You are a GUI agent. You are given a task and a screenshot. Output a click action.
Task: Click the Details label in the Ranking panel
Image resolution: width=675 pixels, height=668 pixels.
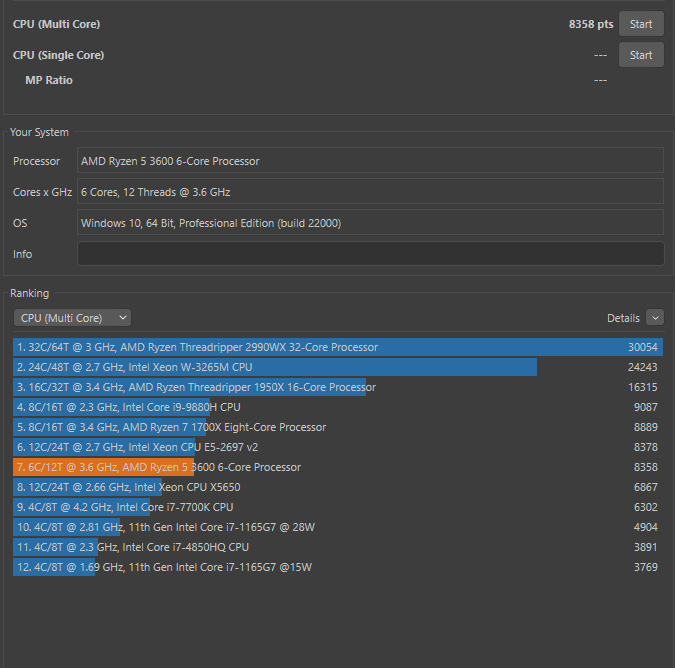coord(623,318)
